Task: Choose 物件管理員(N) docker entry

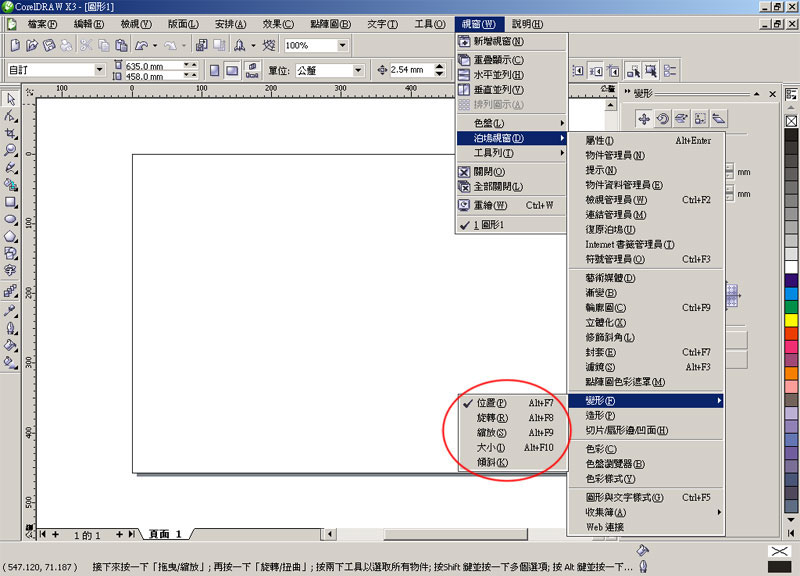Action: (x=646, y=155)
